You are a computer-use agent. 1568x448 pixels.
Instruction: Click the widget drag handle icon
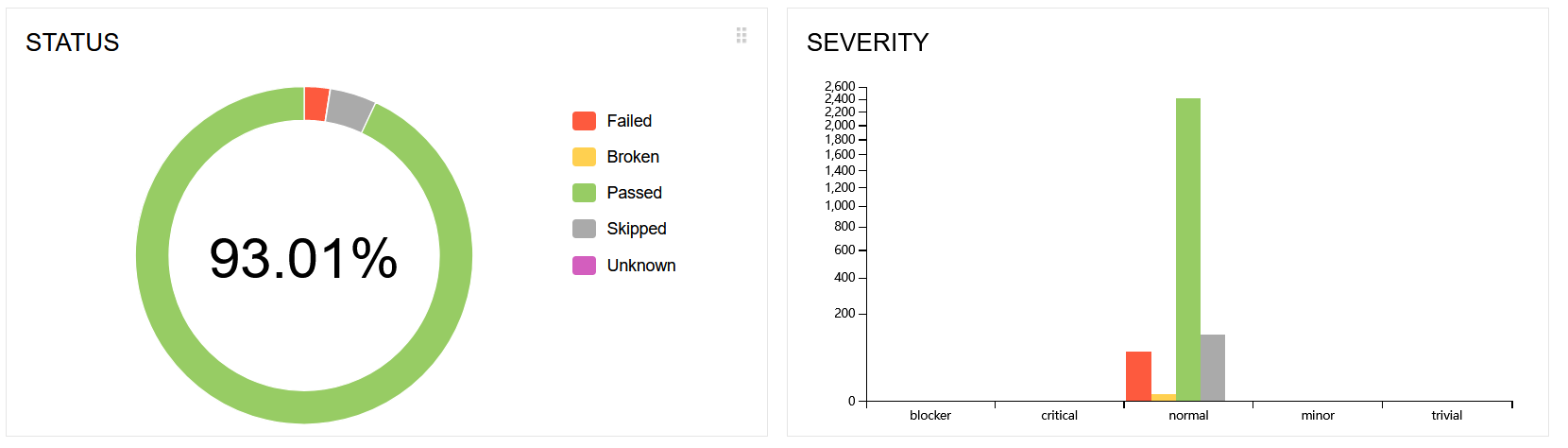click(741, 35)
